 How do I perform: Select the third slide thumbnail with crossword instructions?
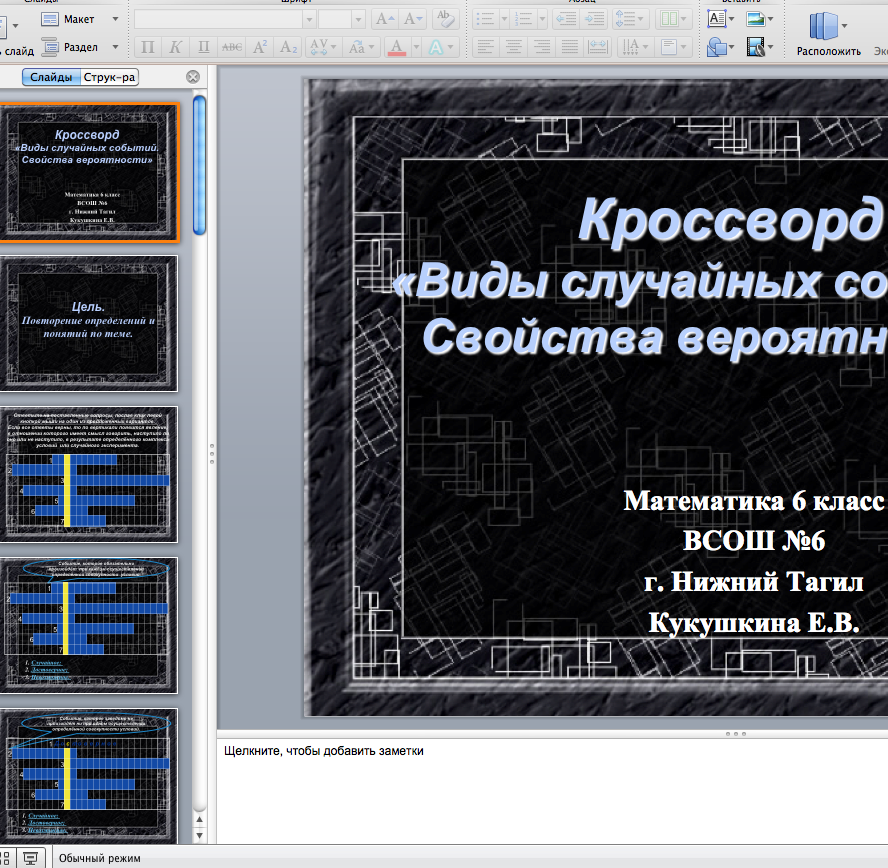pos(88,474)
